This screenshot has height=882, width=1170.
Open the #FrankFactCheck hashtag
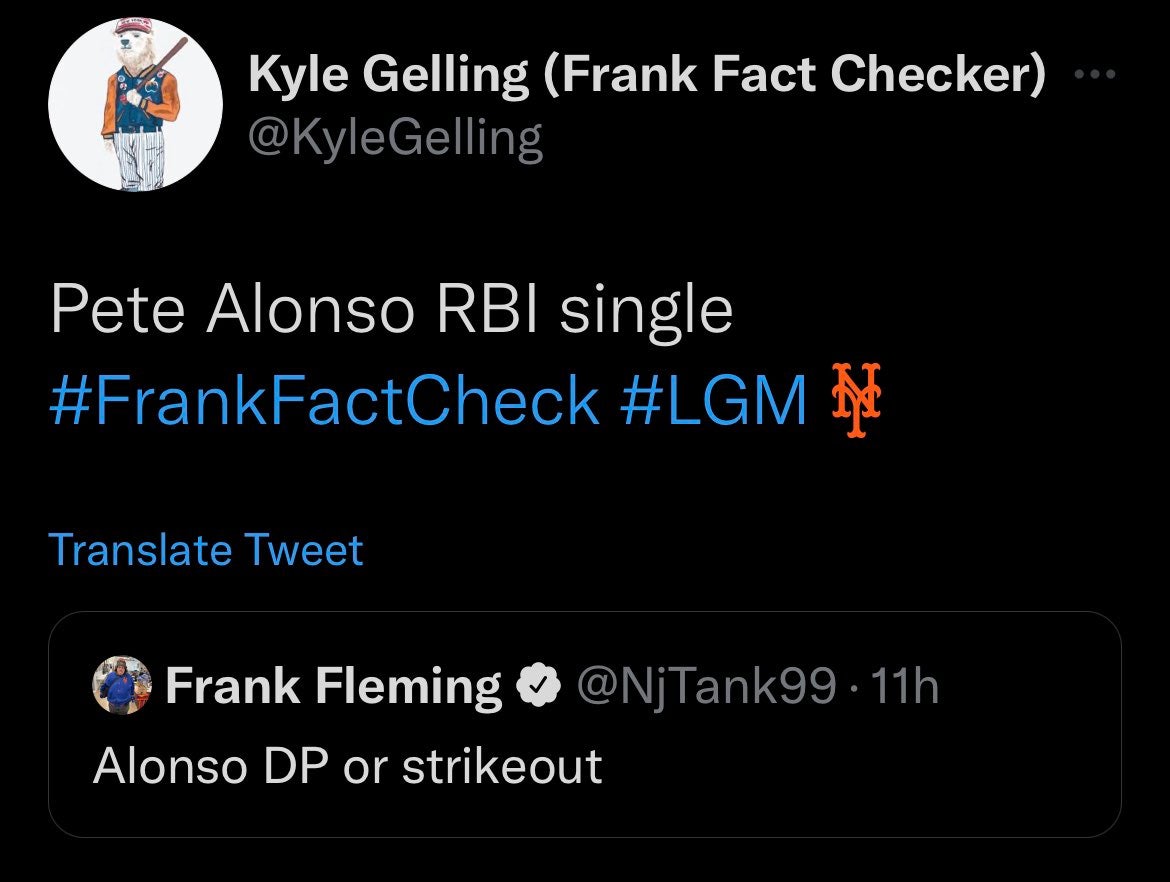[324, 400]
